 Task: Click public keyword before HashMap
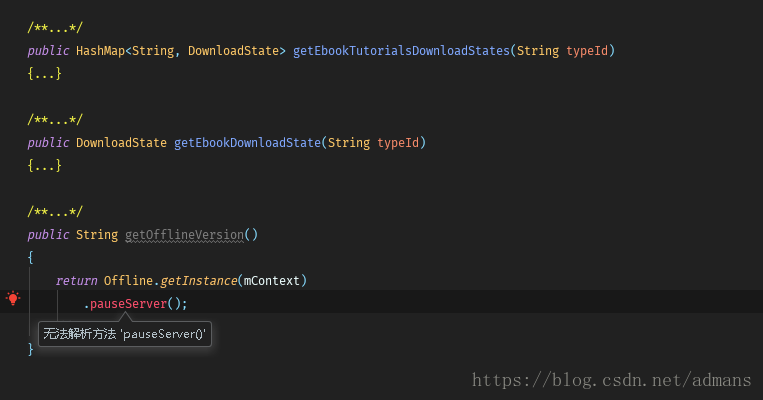[48, 51]
